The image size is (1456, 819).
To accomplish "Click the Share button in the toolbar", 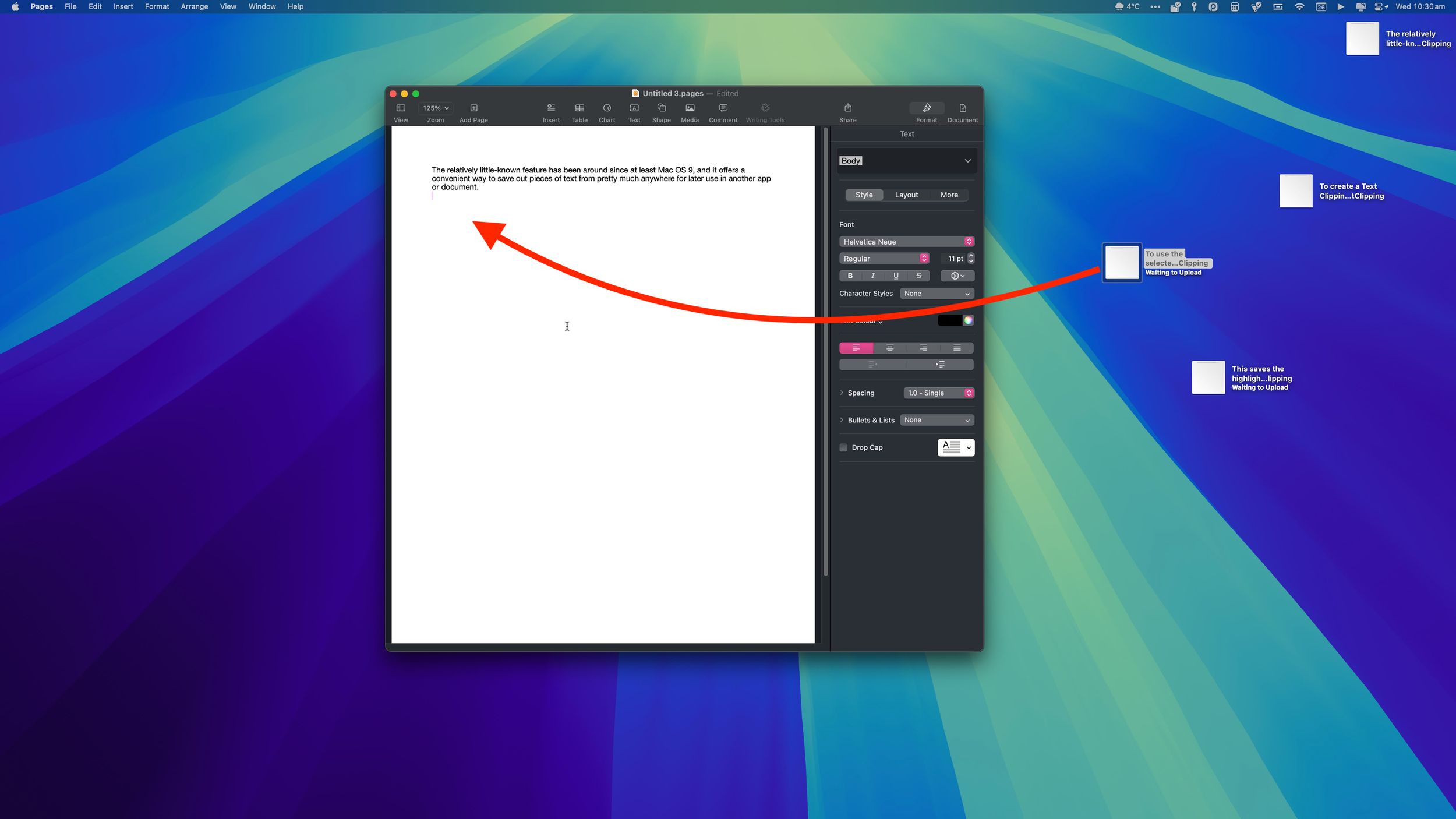I will point(847,112).
